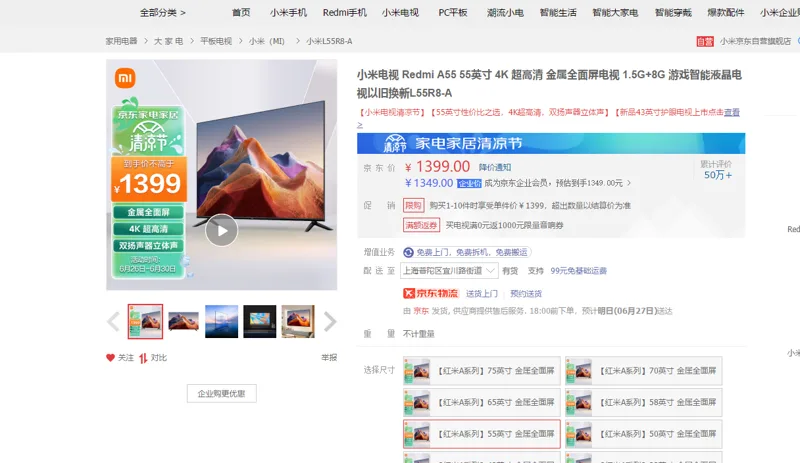Open 智能穿戴 nav item

[x=673, y=13]
